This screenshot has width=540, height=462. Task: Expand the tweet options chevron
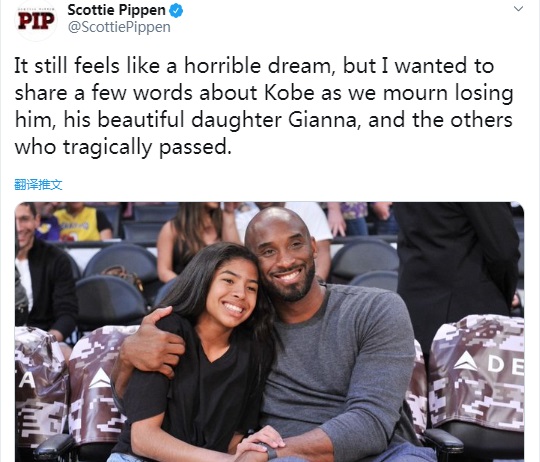coord(518,9)
